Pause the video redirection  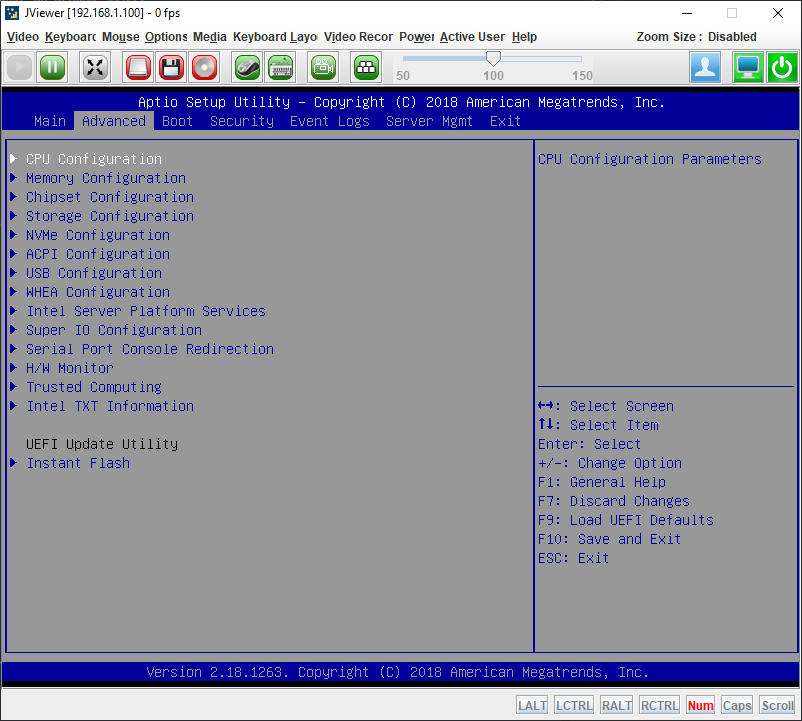52,67
